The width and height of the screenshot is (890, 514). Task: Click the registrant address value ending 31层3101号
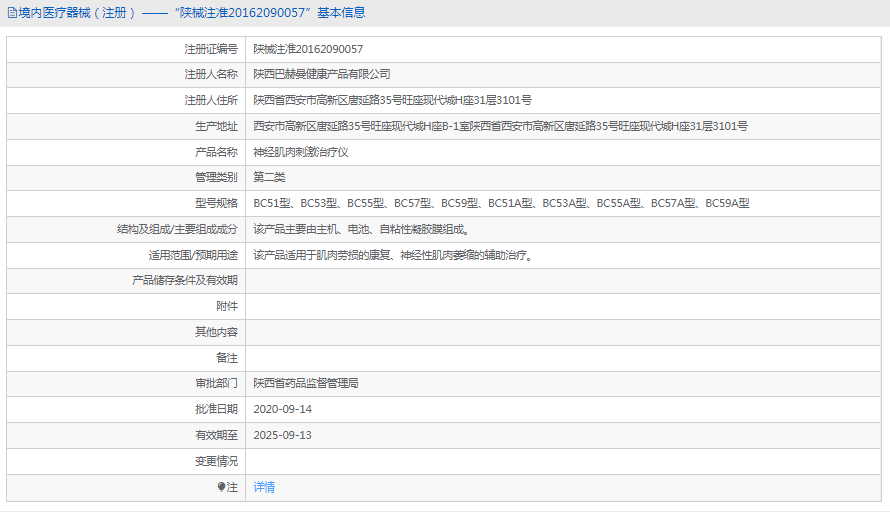[x=392, y=100]
